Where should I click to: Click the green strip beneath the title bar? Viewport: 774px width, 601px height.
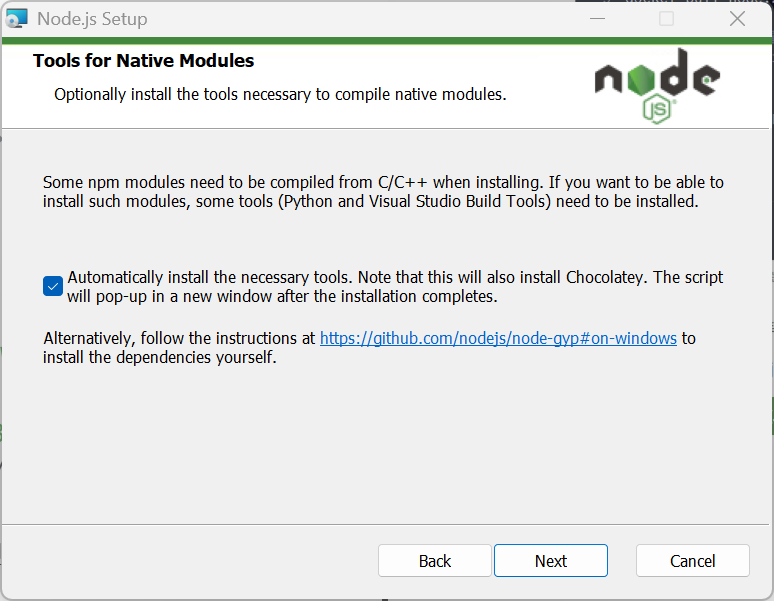click(x=387, y=41)
